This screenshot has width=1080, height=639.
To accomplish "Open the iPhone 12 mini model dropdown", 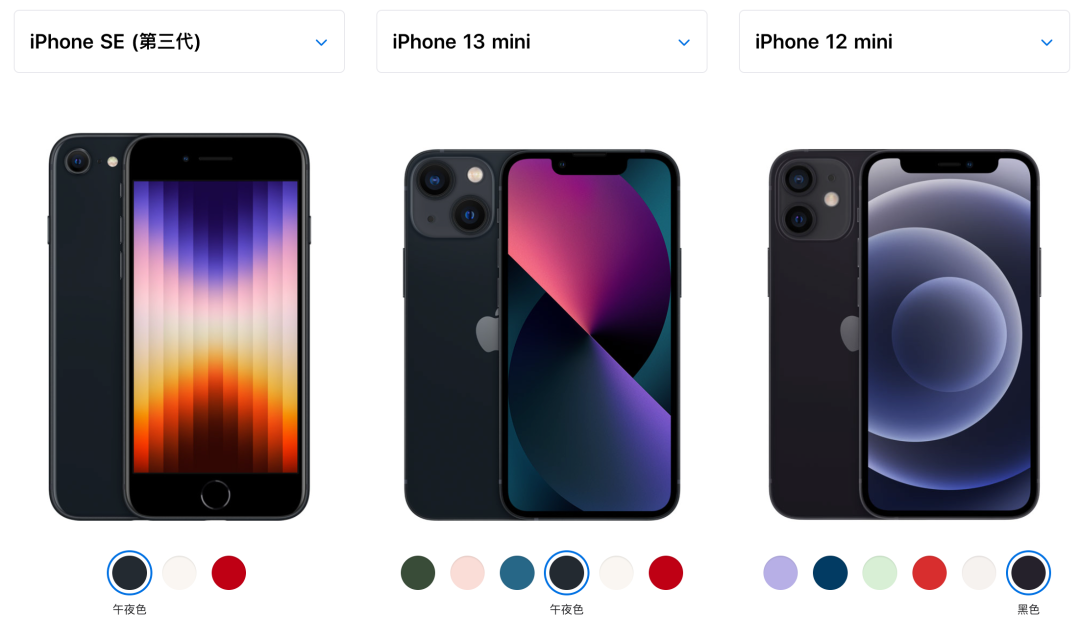I will 904,41.
